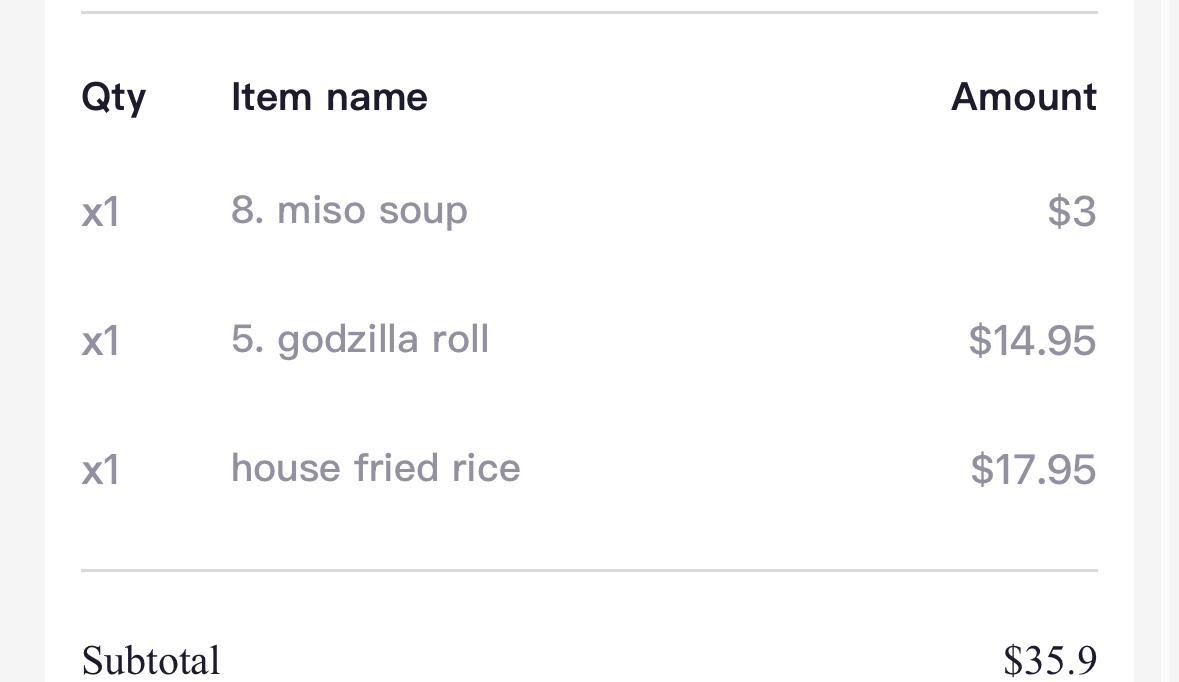Click the x1 quantity for miso soup
1179x682 pixels.
coord(101,212)
